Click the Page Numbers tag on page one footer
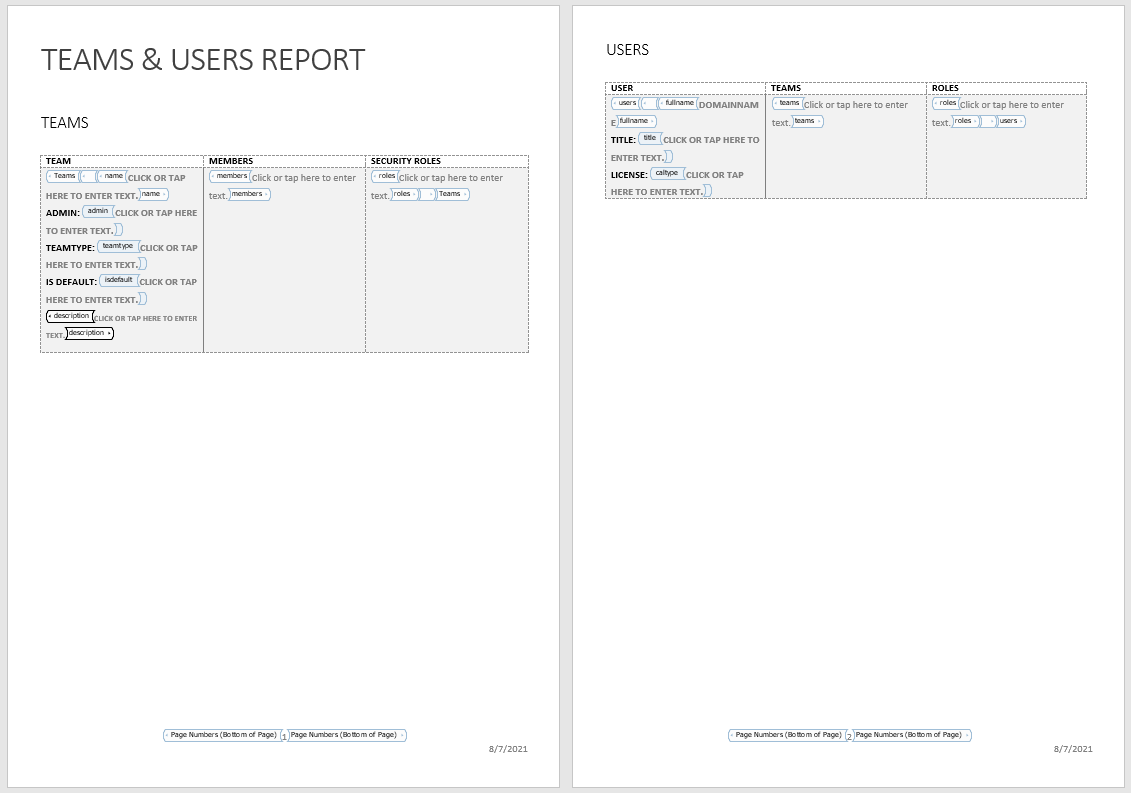This screenshot has height=793, width=1131. pos(222,735)
